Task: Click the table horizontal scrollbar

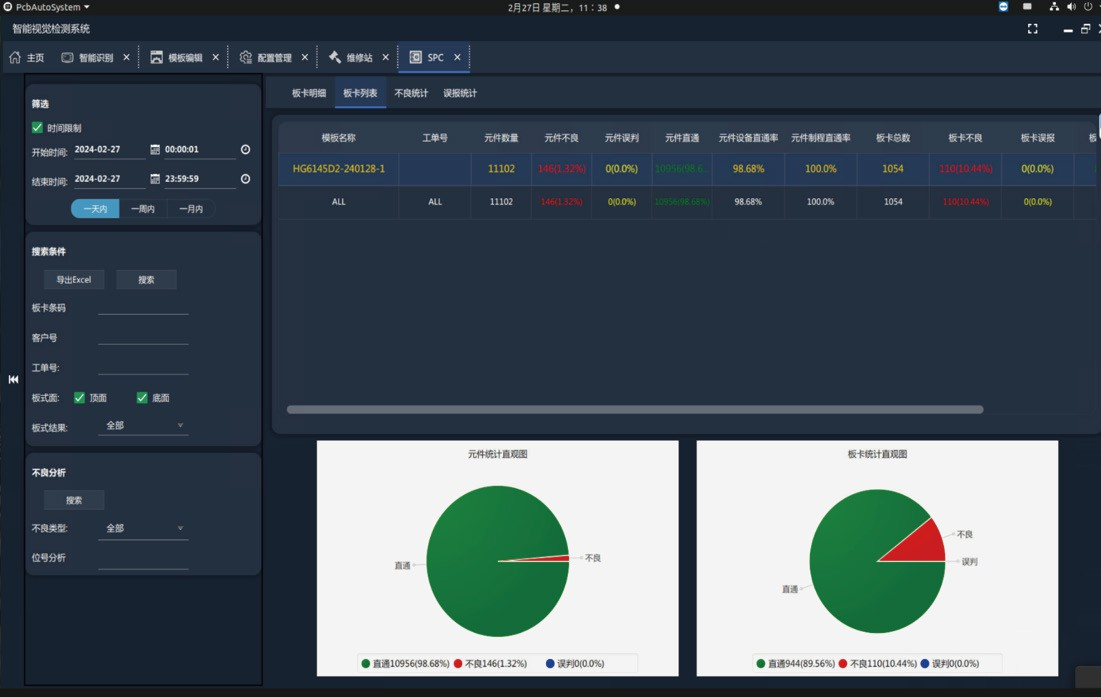Action: 635,409
